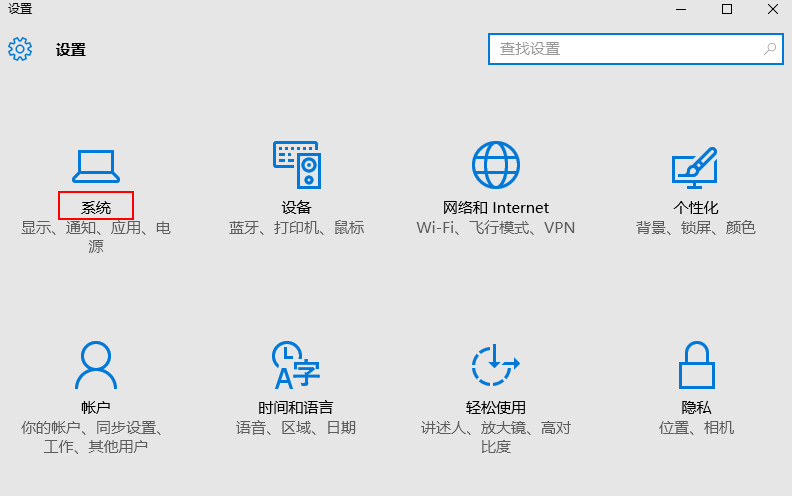Select the 时间和语言 label

pyautogui.click(x=295, y=408)
